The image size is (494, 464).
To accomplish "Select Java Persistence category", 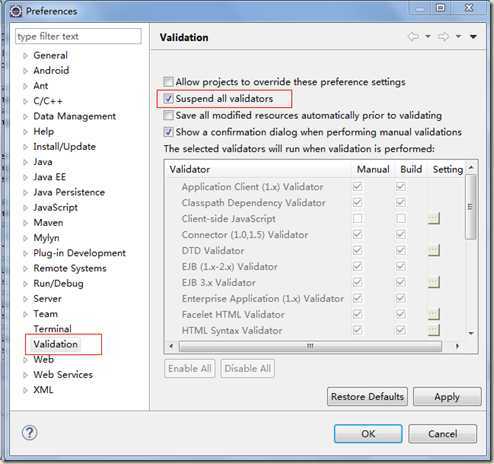I will tap(69, 192).
